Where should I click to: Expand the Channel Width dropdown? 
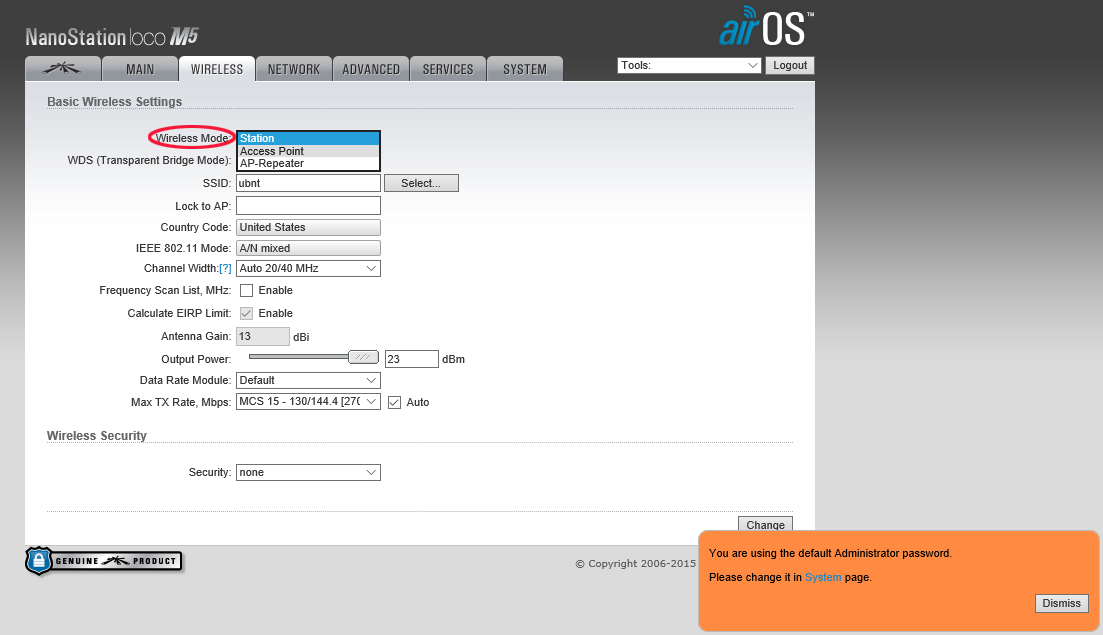click(x=308, y=269)
